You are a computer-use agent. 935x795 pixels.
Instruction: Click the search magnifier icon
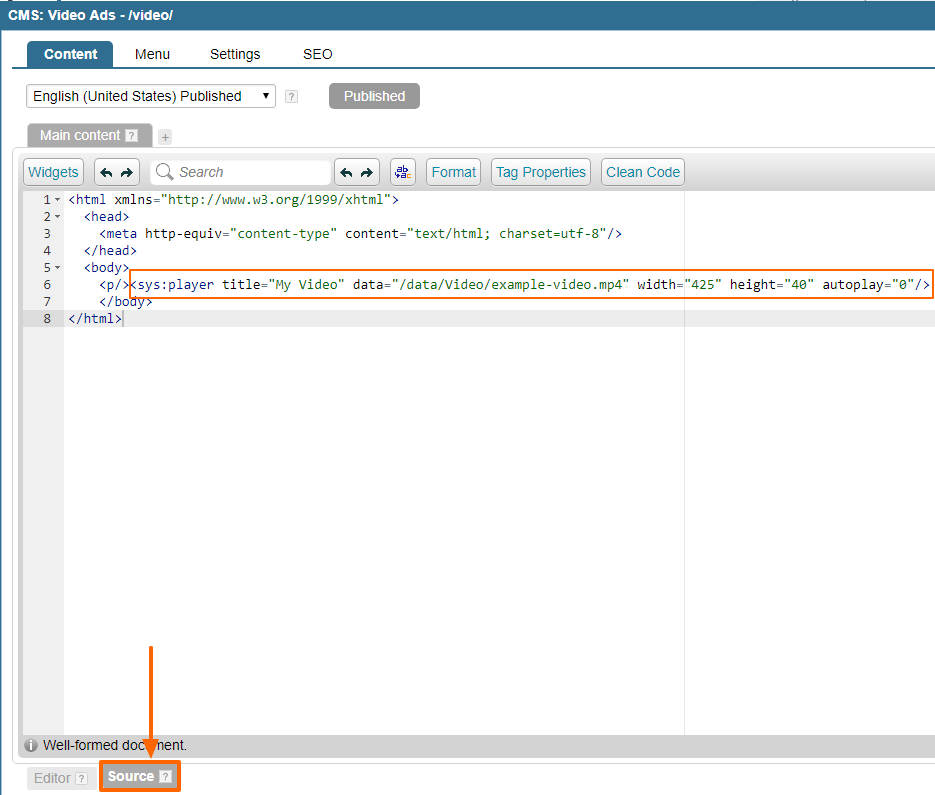point(164,172)
